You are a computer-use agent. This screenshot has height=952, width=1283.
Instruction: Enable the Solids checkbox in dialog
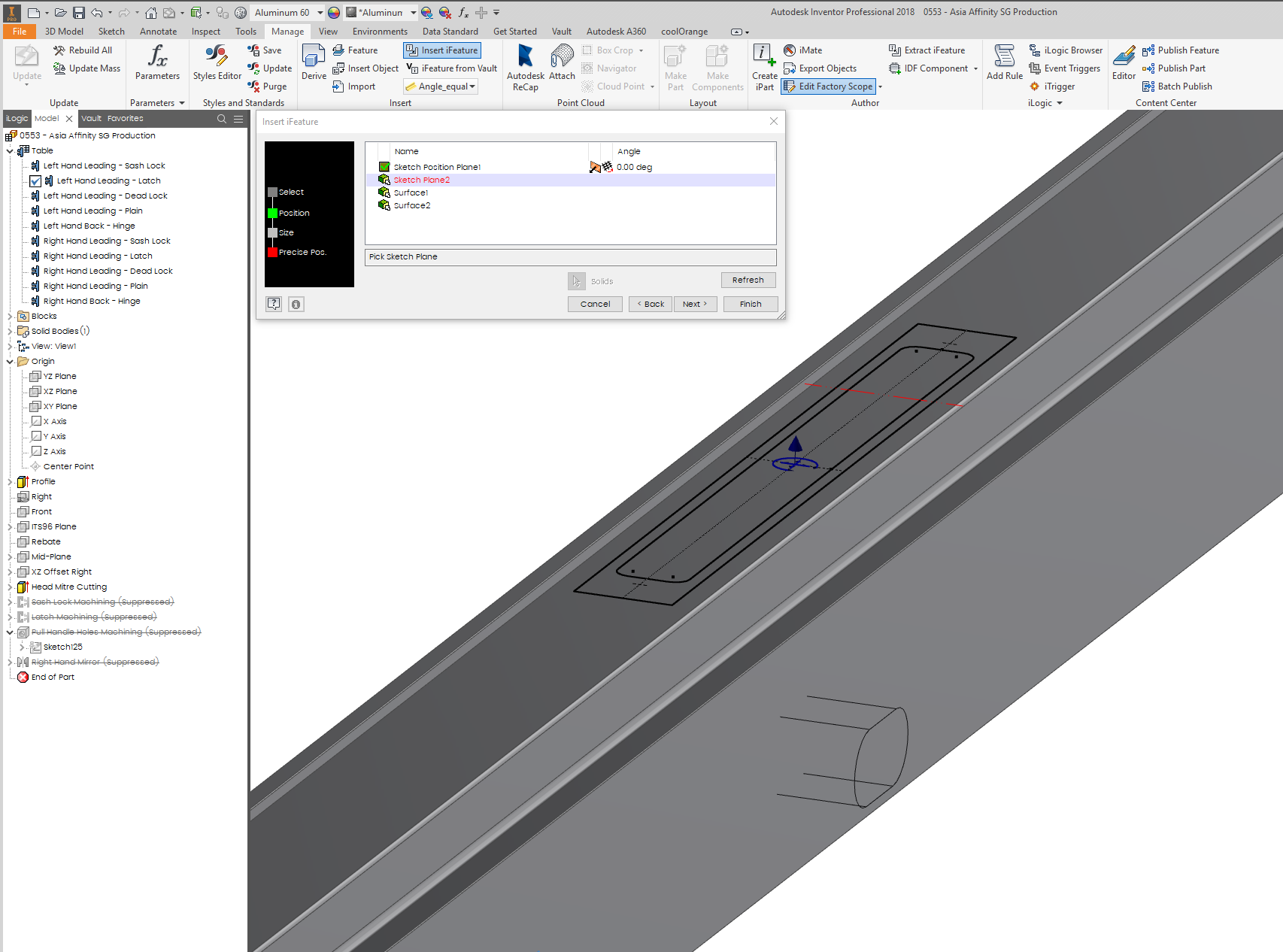coord(576,280)
